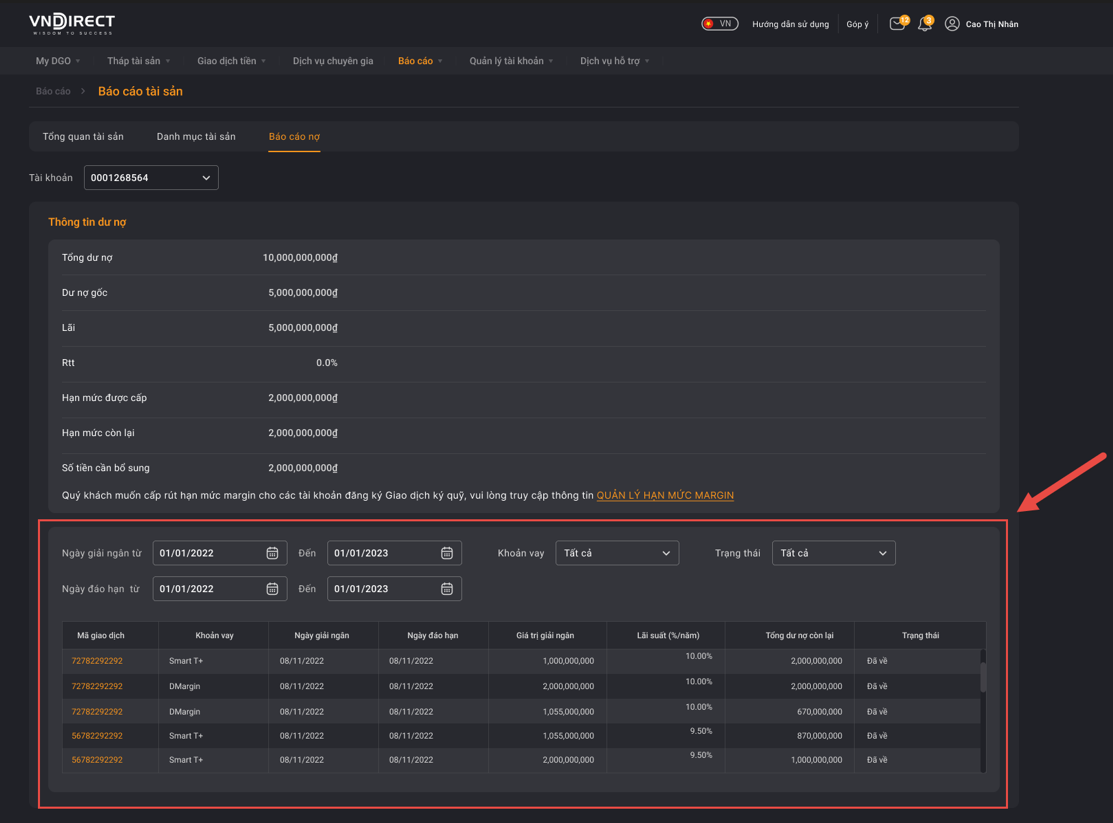This screenshot has width=1113, height=823.
Task: Click the user profile avatar icon
Action: 952,24
